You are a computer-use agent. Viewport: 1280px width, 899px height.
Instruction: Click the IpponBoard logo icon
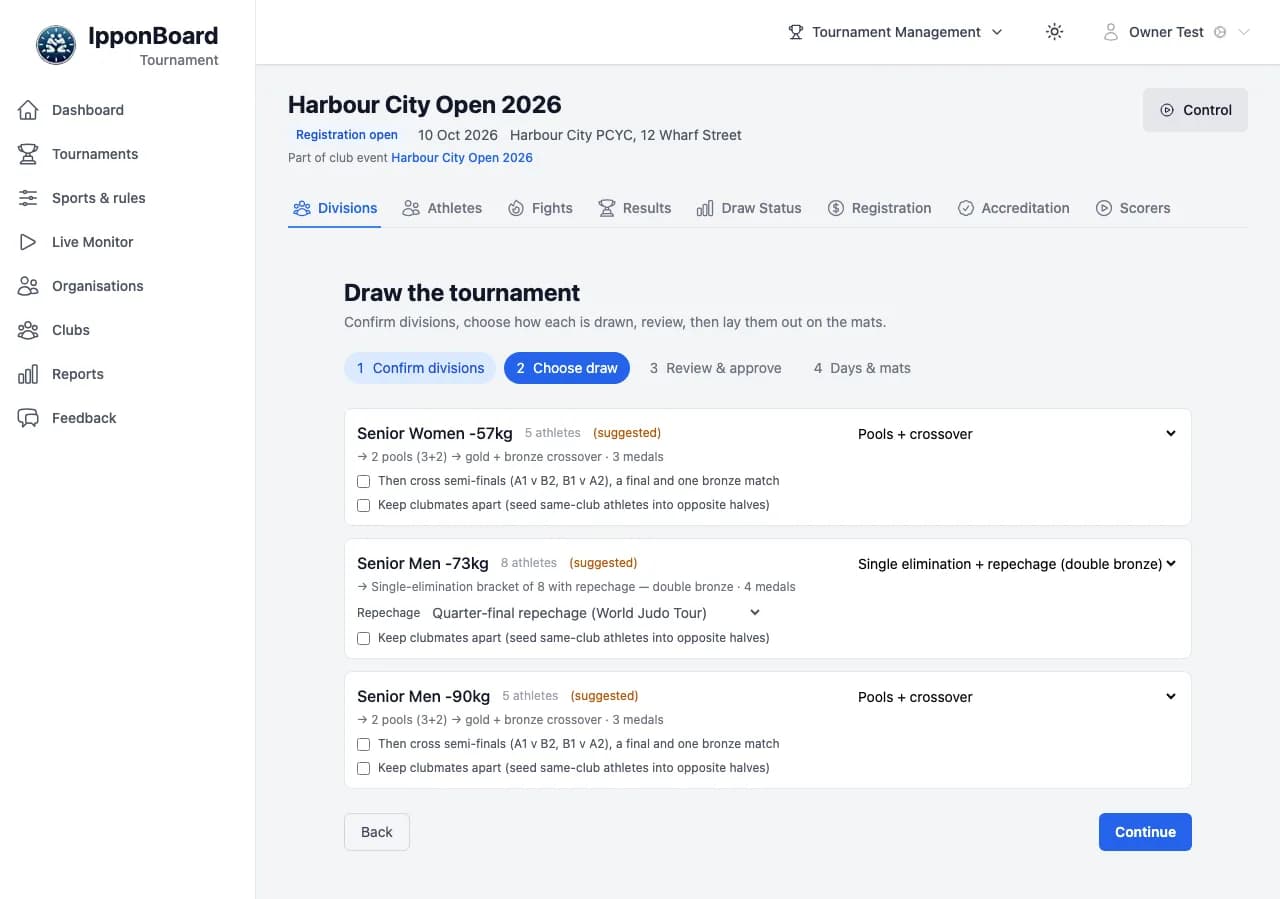[x=56, y=45]
